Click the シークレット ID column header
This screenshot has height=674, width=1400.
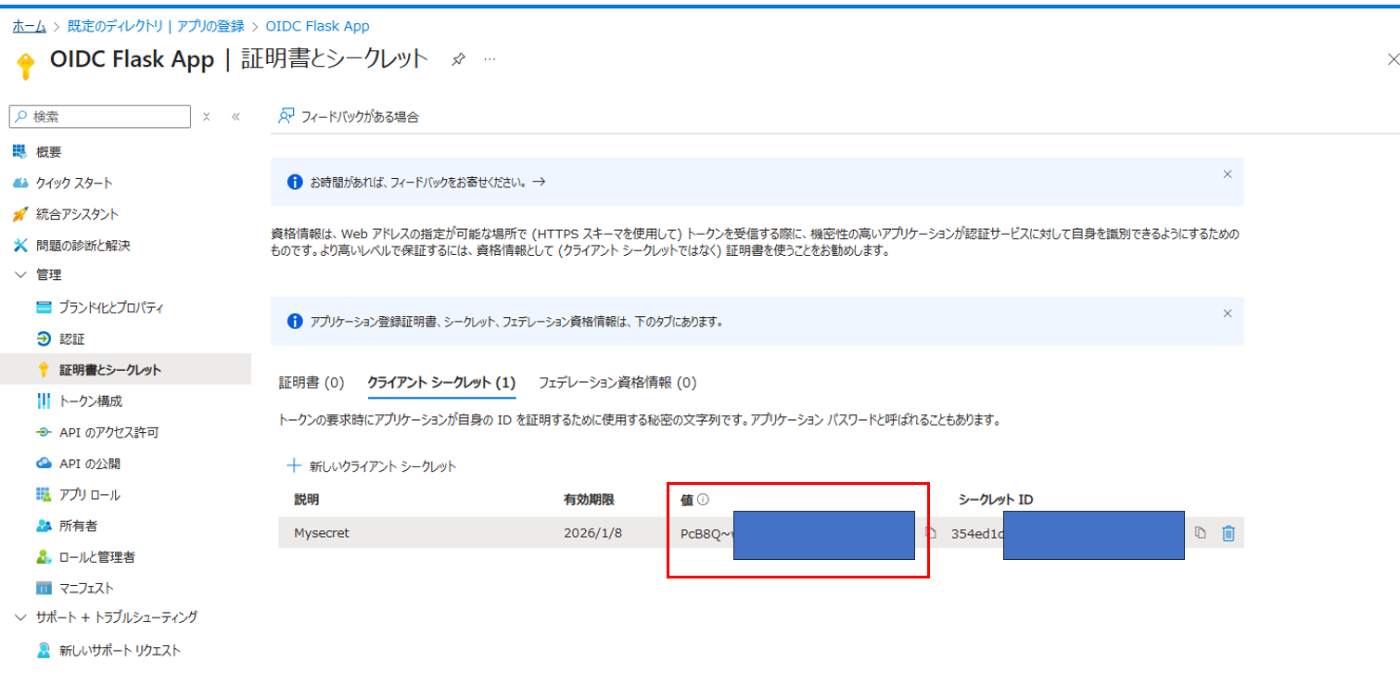tap(996, 499)
